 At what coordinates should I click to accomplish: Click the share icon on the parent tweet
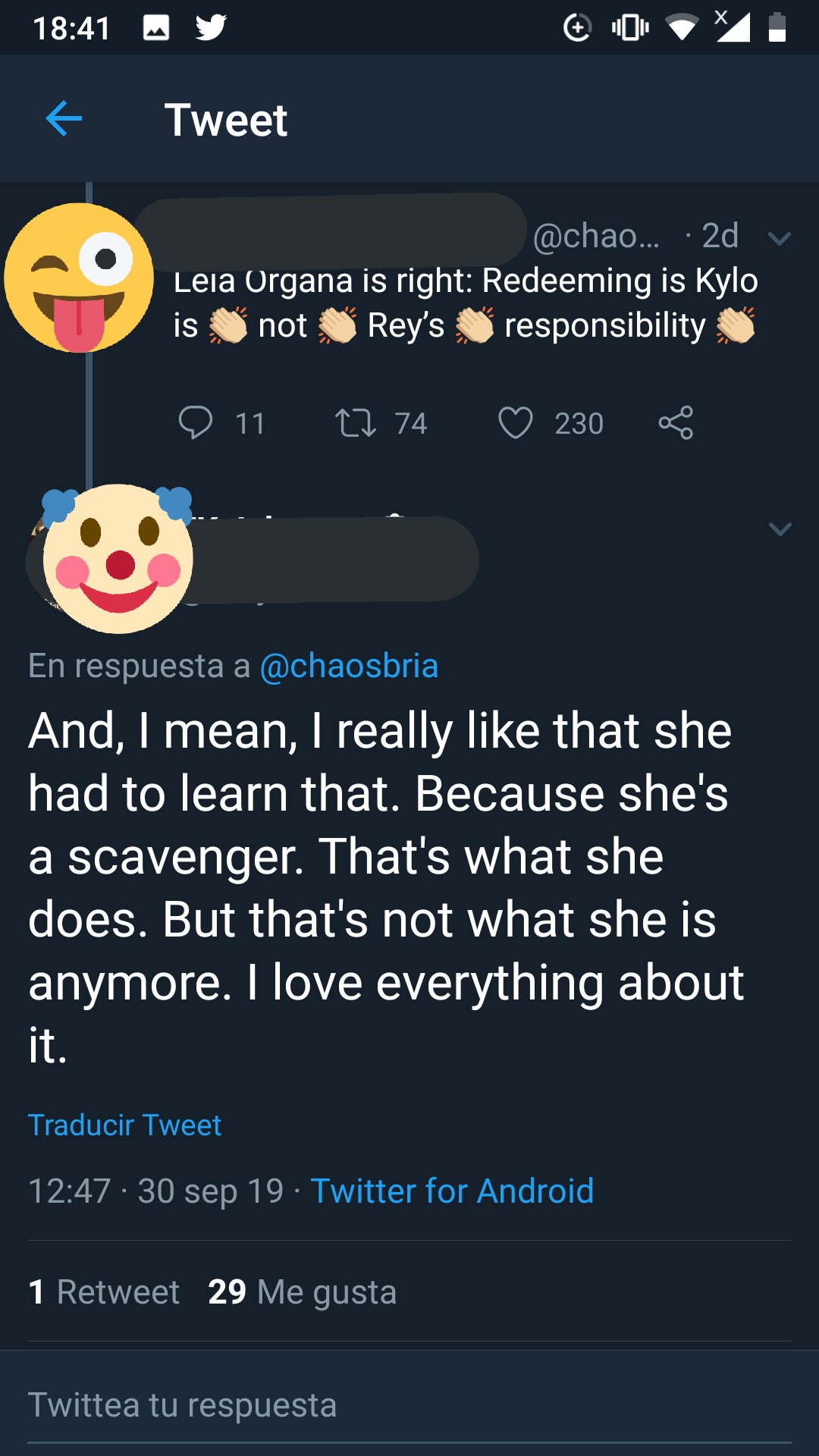676,422
